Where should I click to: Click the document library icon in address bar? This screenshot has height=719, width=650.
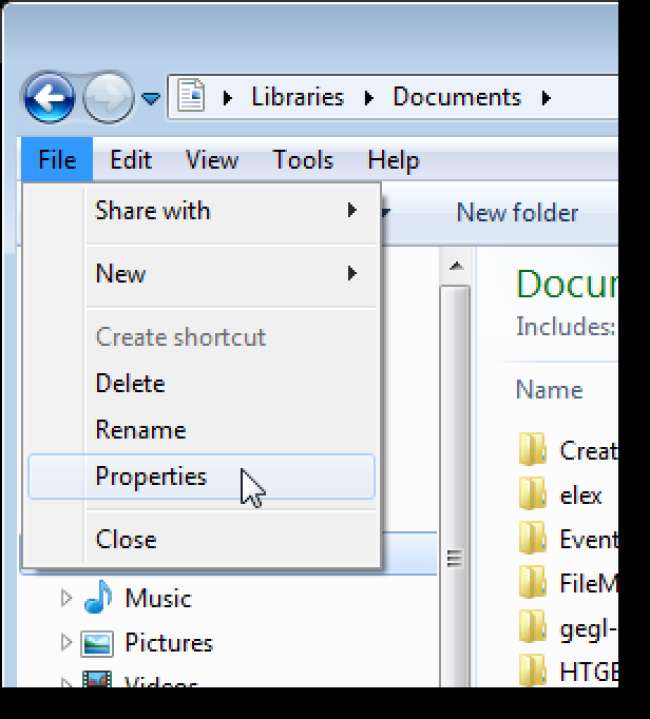tap(191, 95)
